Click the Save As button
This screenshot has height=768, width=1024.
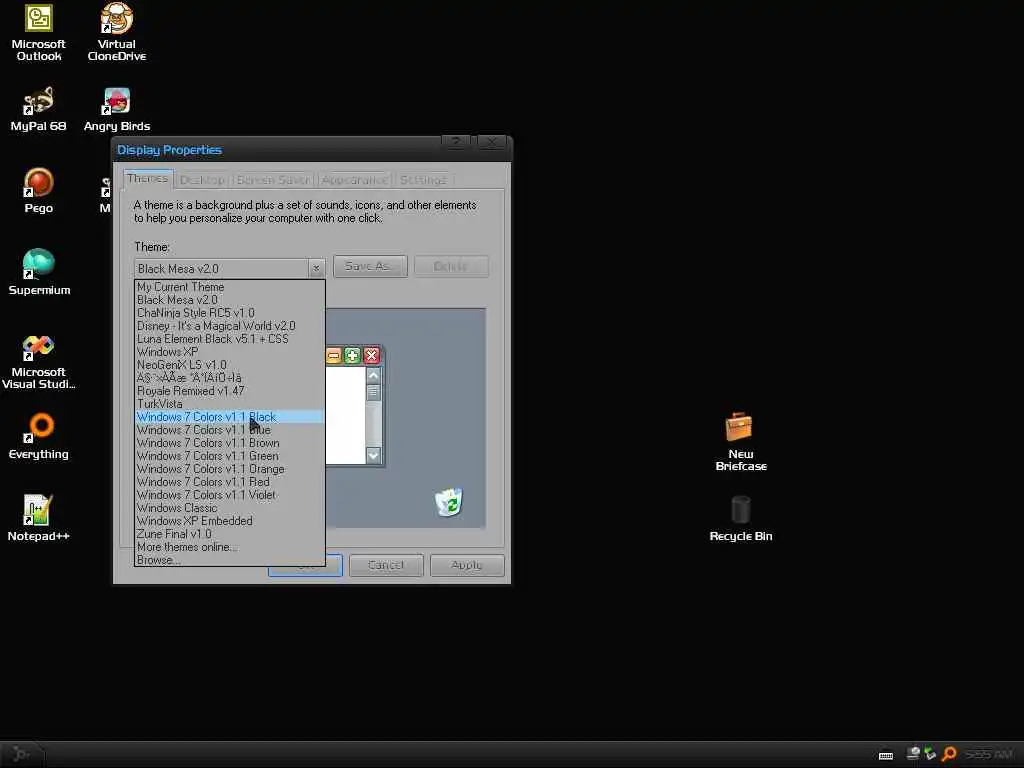coord(370,266)
